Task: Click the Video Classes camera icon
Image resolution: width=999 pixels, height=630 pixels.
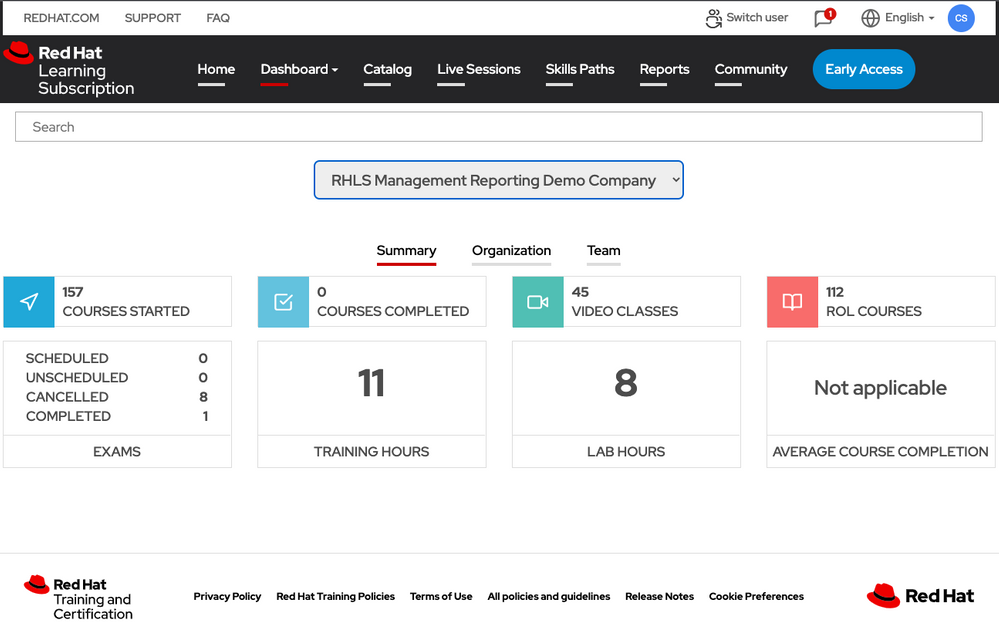Action: (x=538, y=302)
